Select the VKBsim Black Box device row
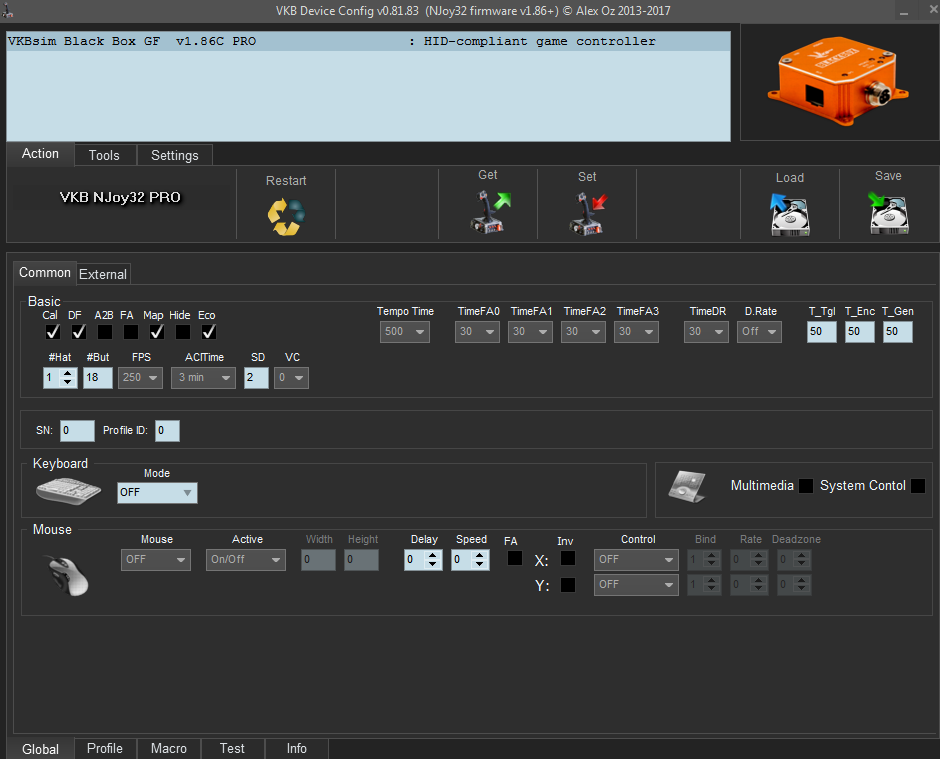The image size is (940, 759). (368, 41)
